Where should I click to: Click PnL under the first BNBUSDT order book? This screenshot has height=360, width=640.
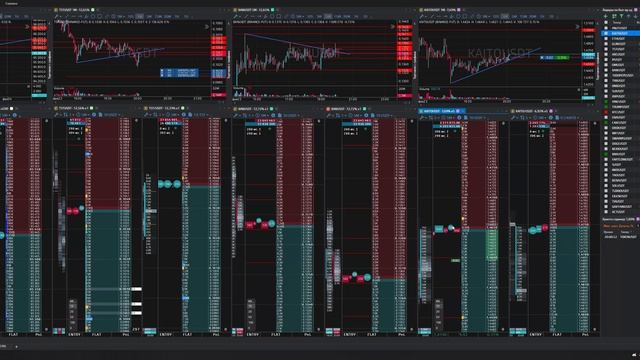(309, 334)
